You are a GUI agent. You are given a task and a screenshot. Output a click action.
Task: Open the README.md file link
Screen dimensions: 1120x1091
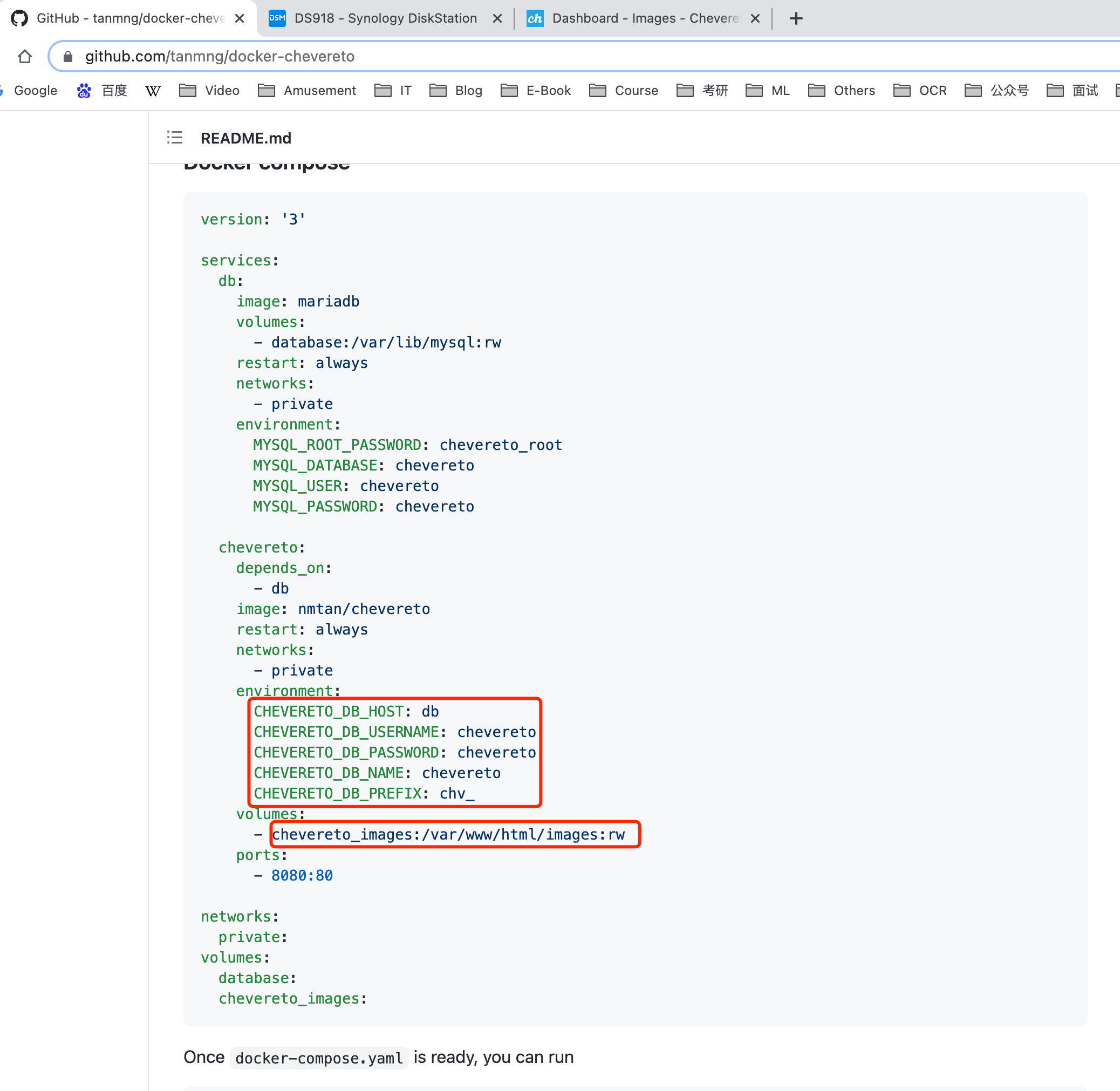click(x=246, y=138)
